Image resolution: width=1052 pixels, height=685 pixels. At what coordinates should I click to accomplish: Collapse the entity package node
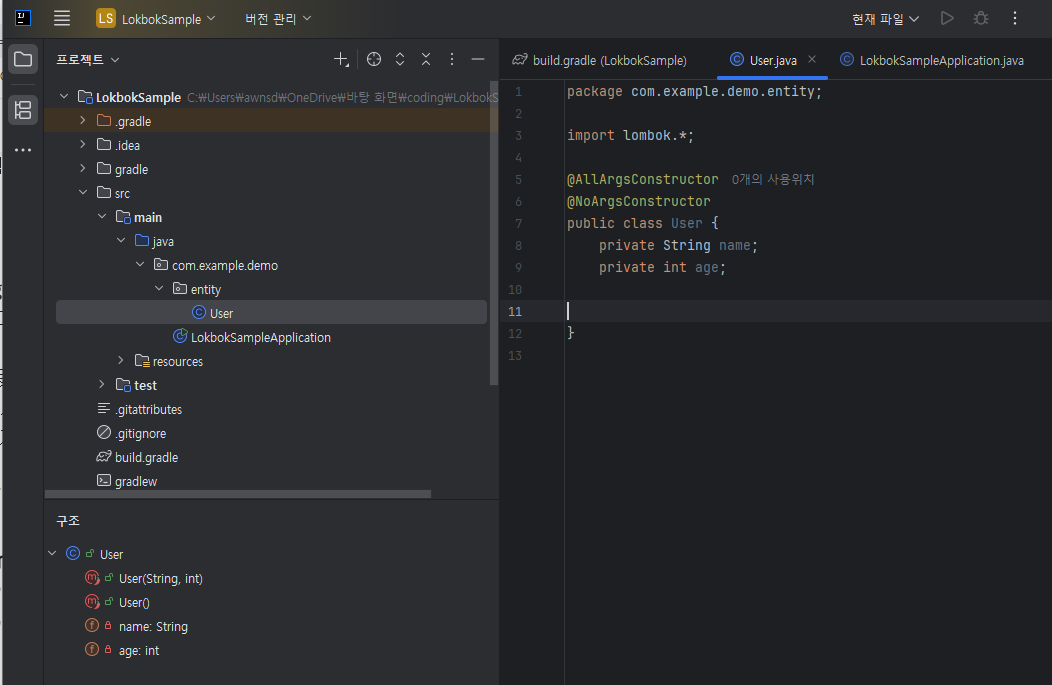159,289
